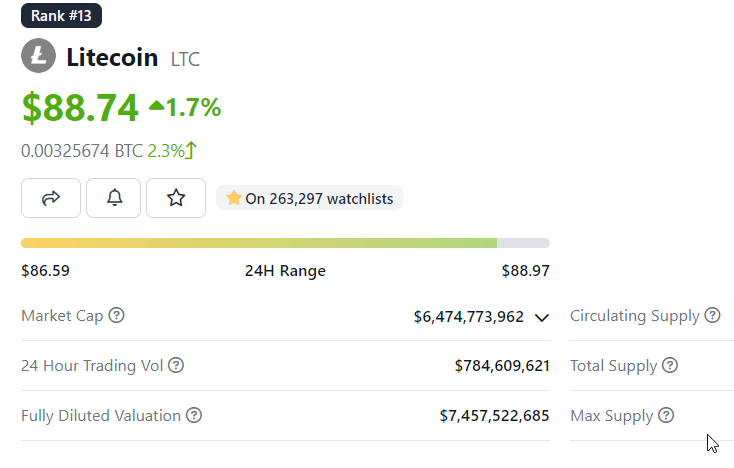This screenshot has height=468, width=734.
Task: Click the Litecoin logo icon
Action: click(38, 56)
